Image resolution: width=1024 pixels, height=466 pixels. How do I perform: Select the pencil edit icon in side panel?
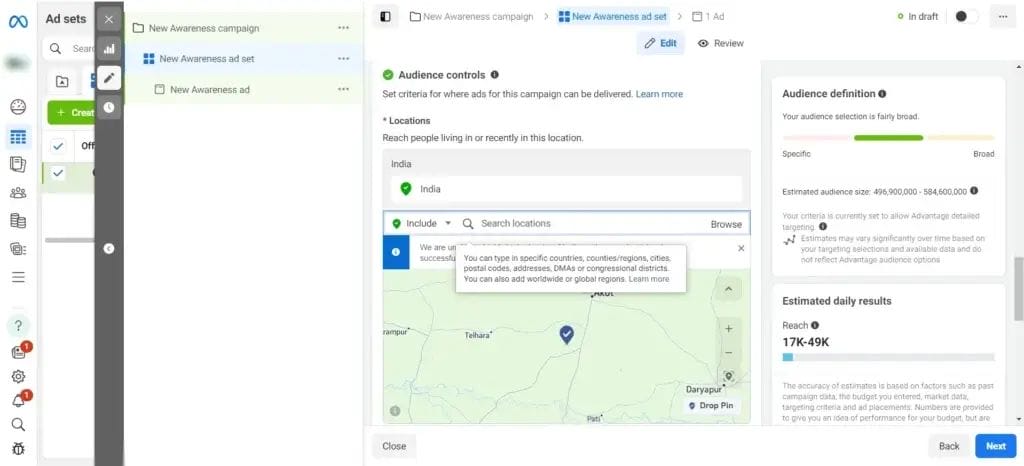coord(109,77)
